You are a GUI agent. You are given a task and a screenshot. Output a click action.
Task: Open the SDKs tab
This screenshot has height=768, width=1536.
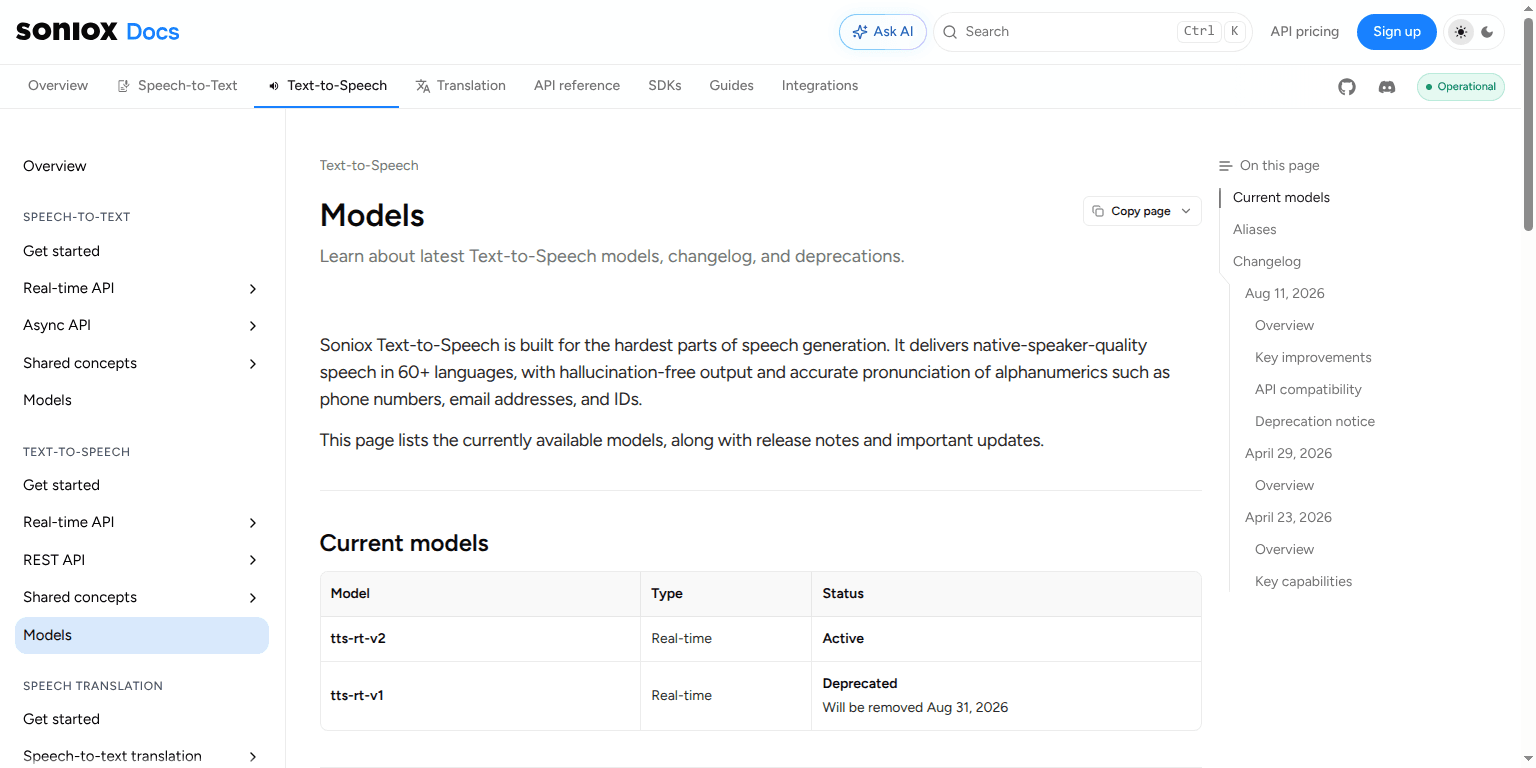click(665, 86)
